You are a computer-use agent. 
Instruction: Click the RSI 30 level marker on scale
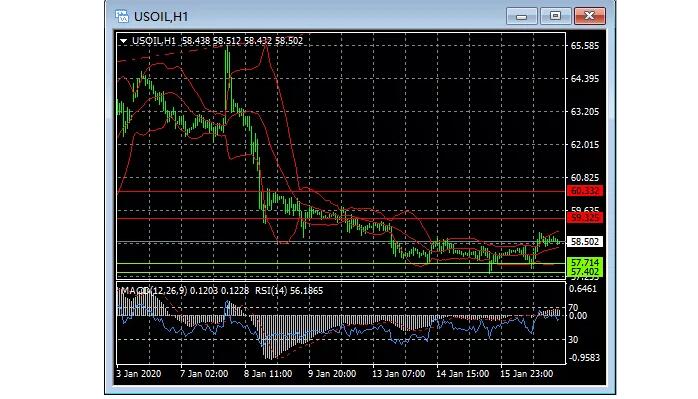tap(573, 340)
